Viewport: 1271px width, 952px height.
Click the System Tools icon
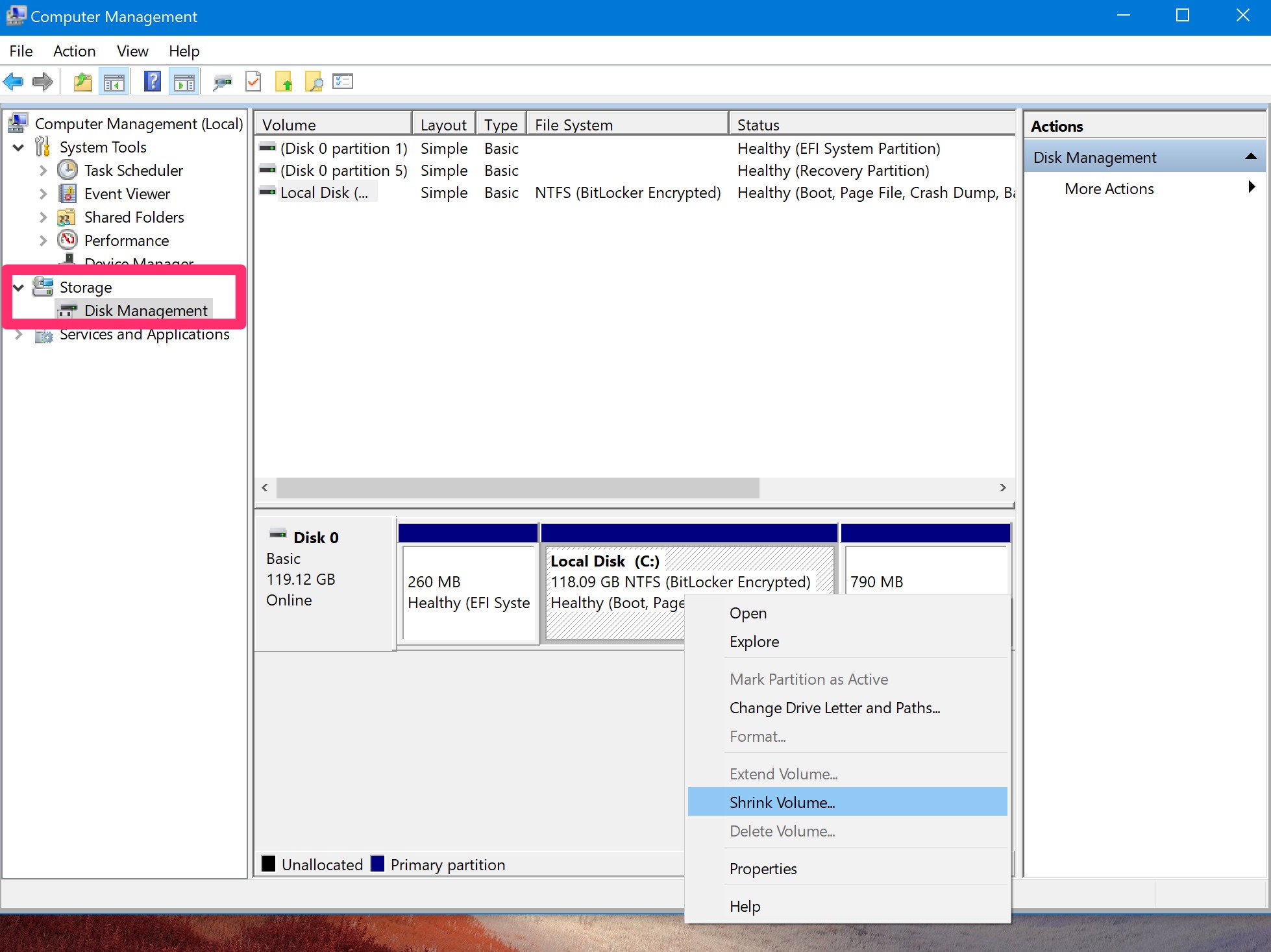[43, 147]
